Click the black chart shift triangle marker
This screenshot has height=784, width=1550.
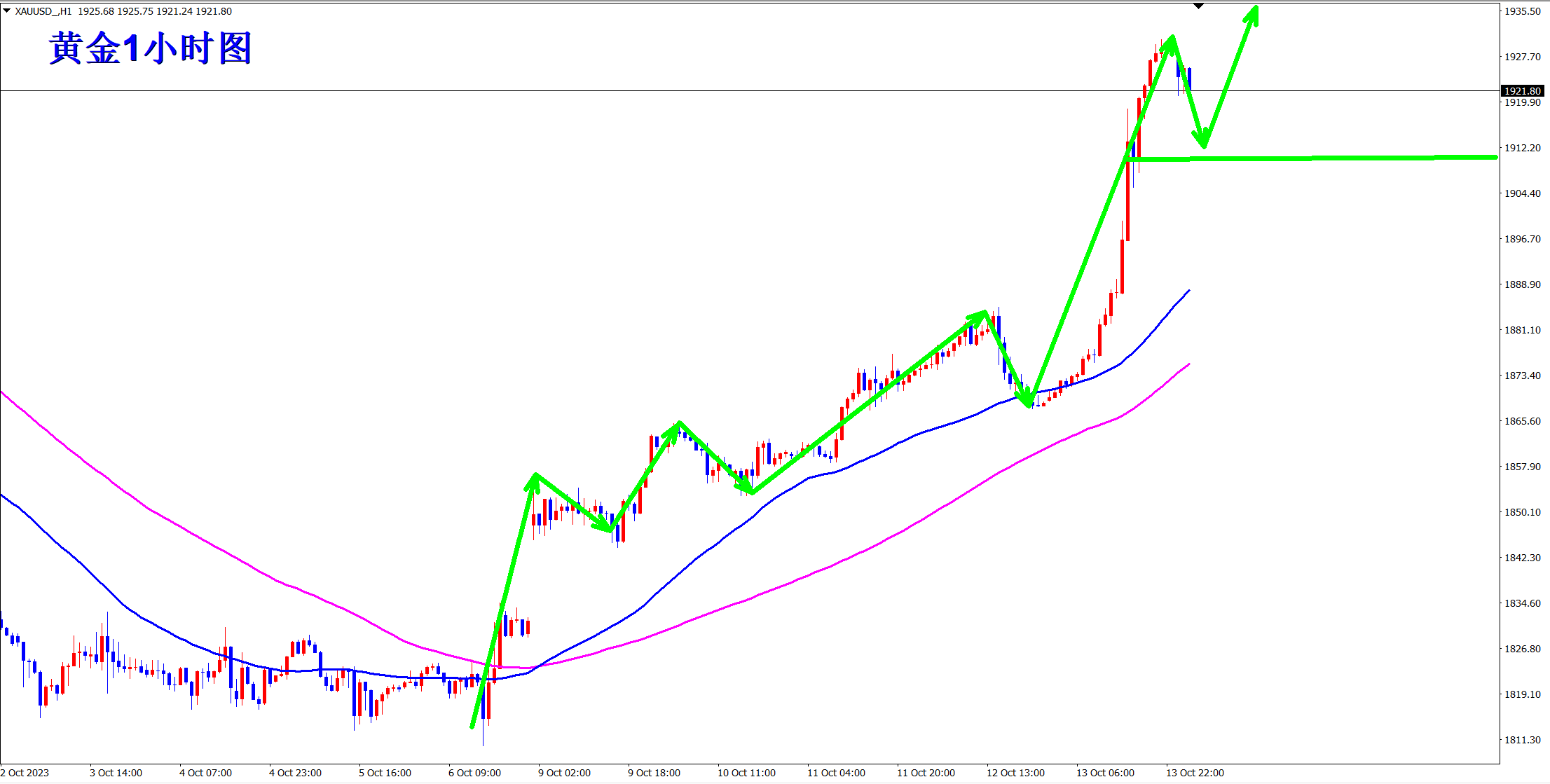(x=1198, y=6)
